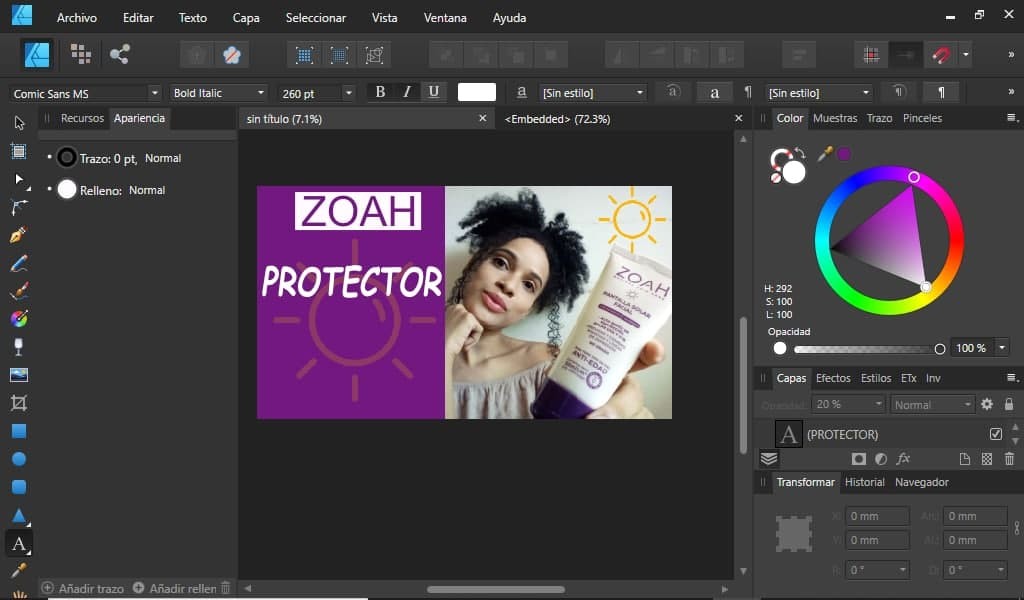Select the Node tool
The image size is (1024, 600).
pos(19,179)
